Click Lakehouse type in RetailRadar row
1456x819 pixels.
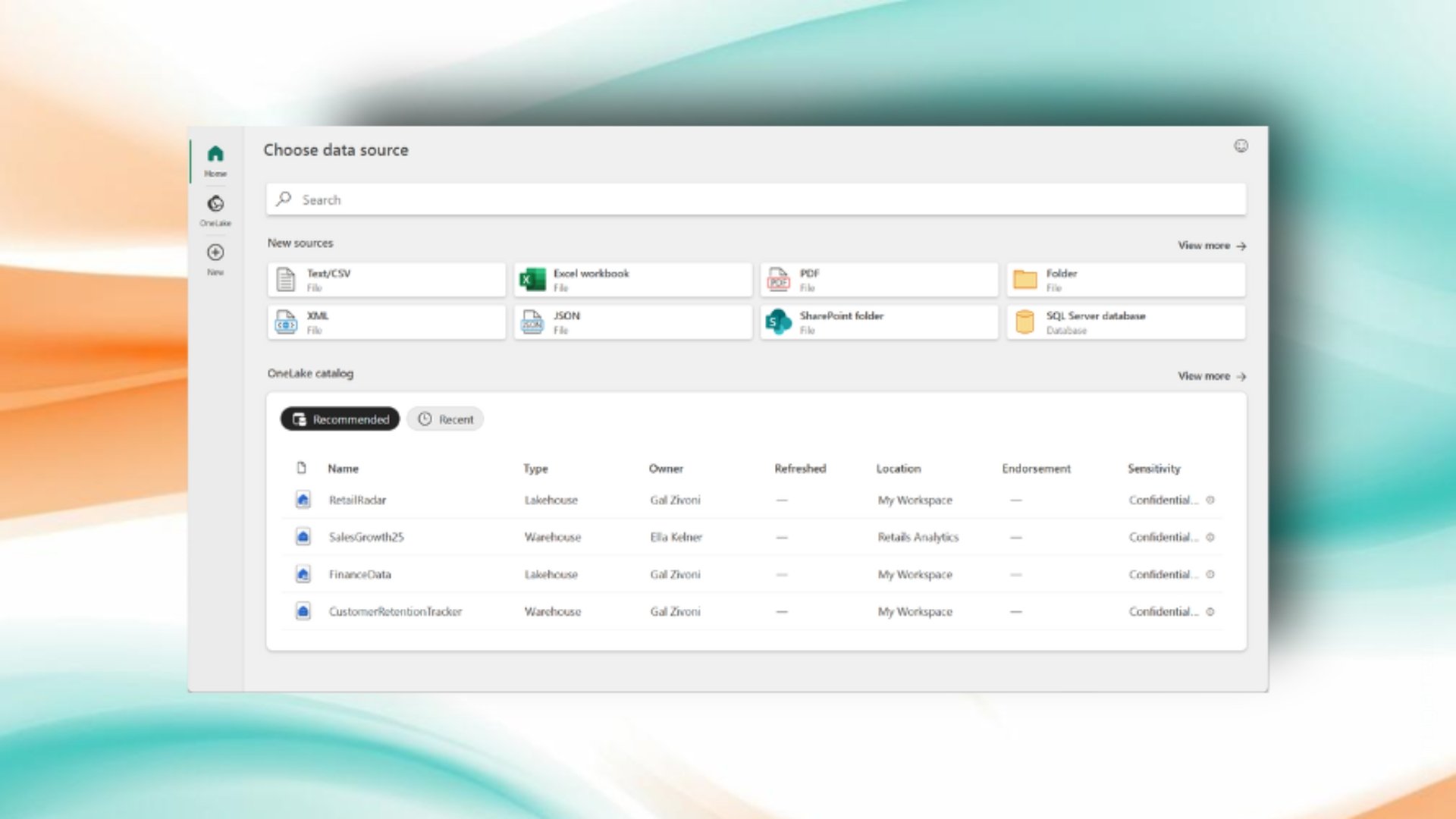tap(551, 500)
